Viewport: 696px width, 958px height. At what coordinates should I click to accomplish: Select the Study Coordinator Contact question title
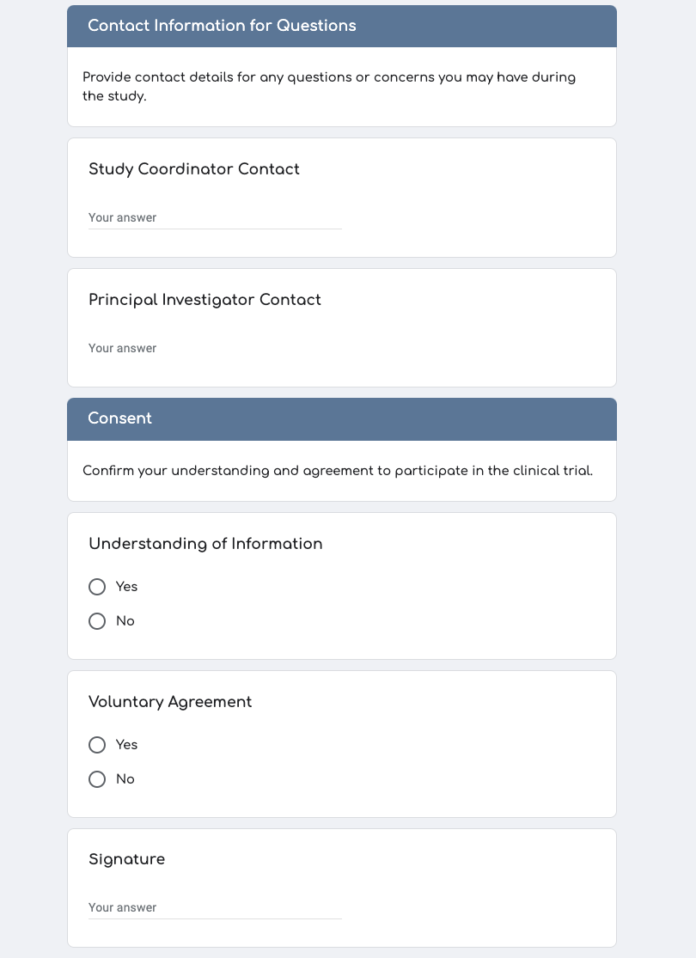(194, 169)
